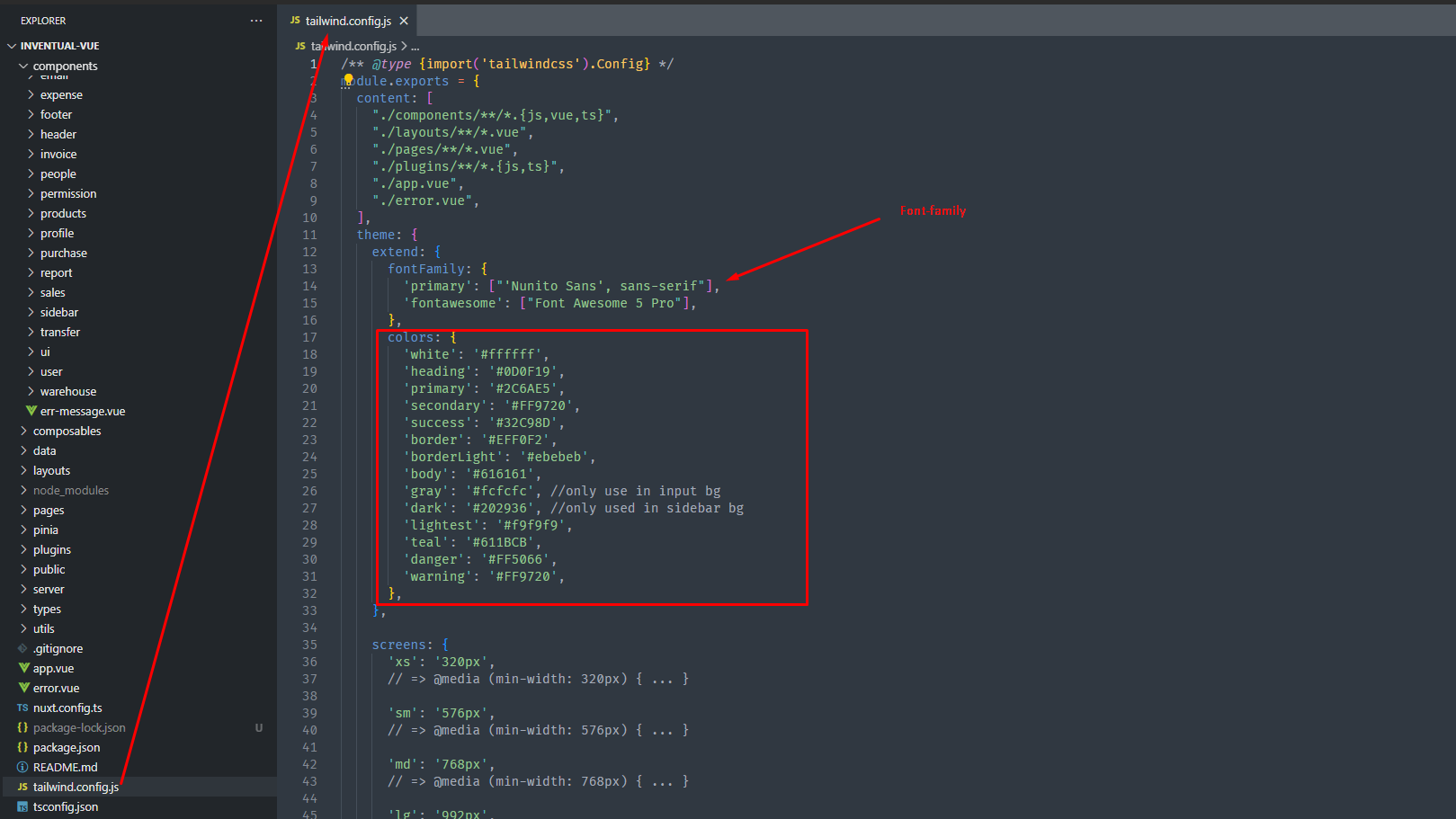Open the warehouse folder
Viewport: 1456px width, 819px height.
68,391
